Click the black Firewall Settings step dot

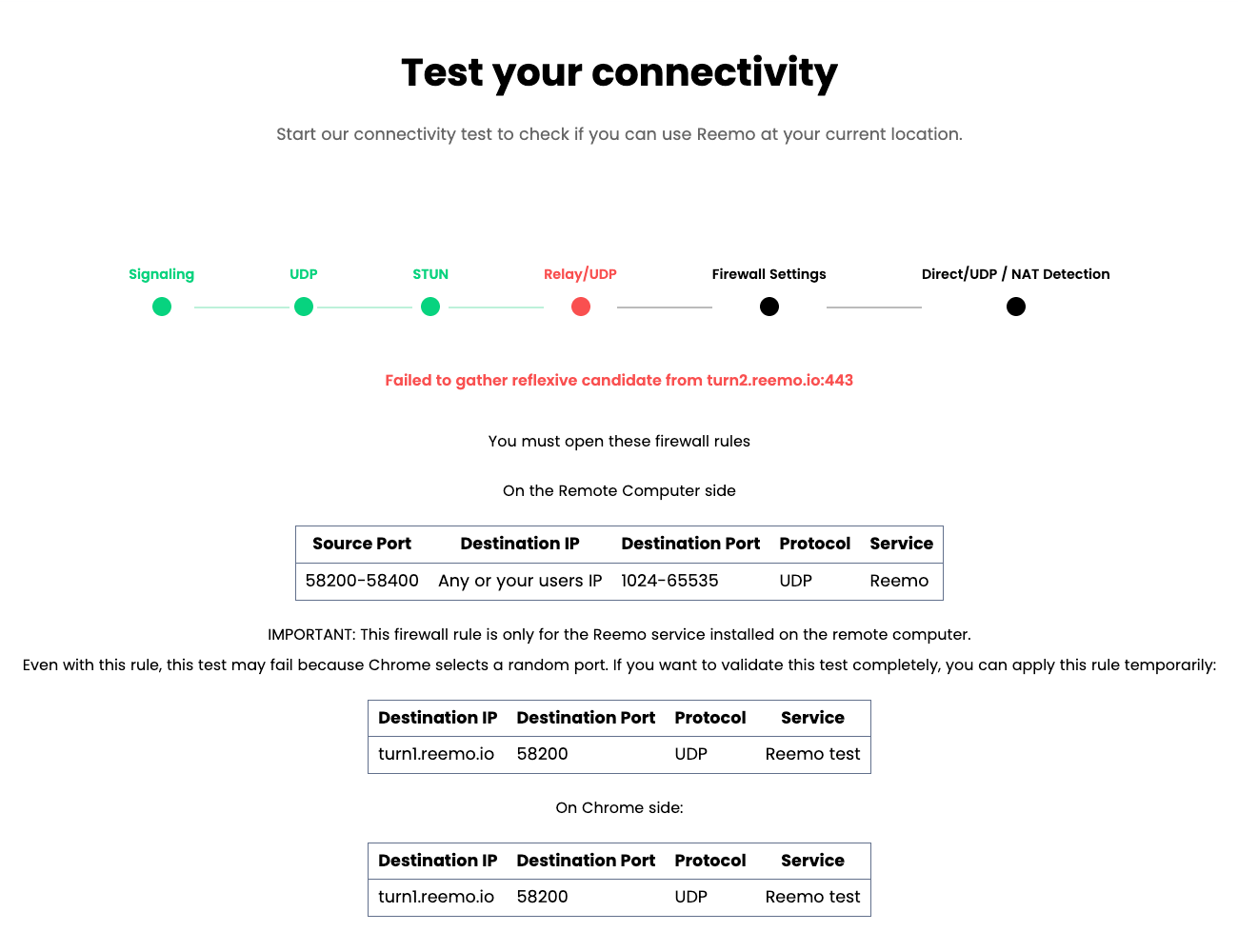click(769, 307)
